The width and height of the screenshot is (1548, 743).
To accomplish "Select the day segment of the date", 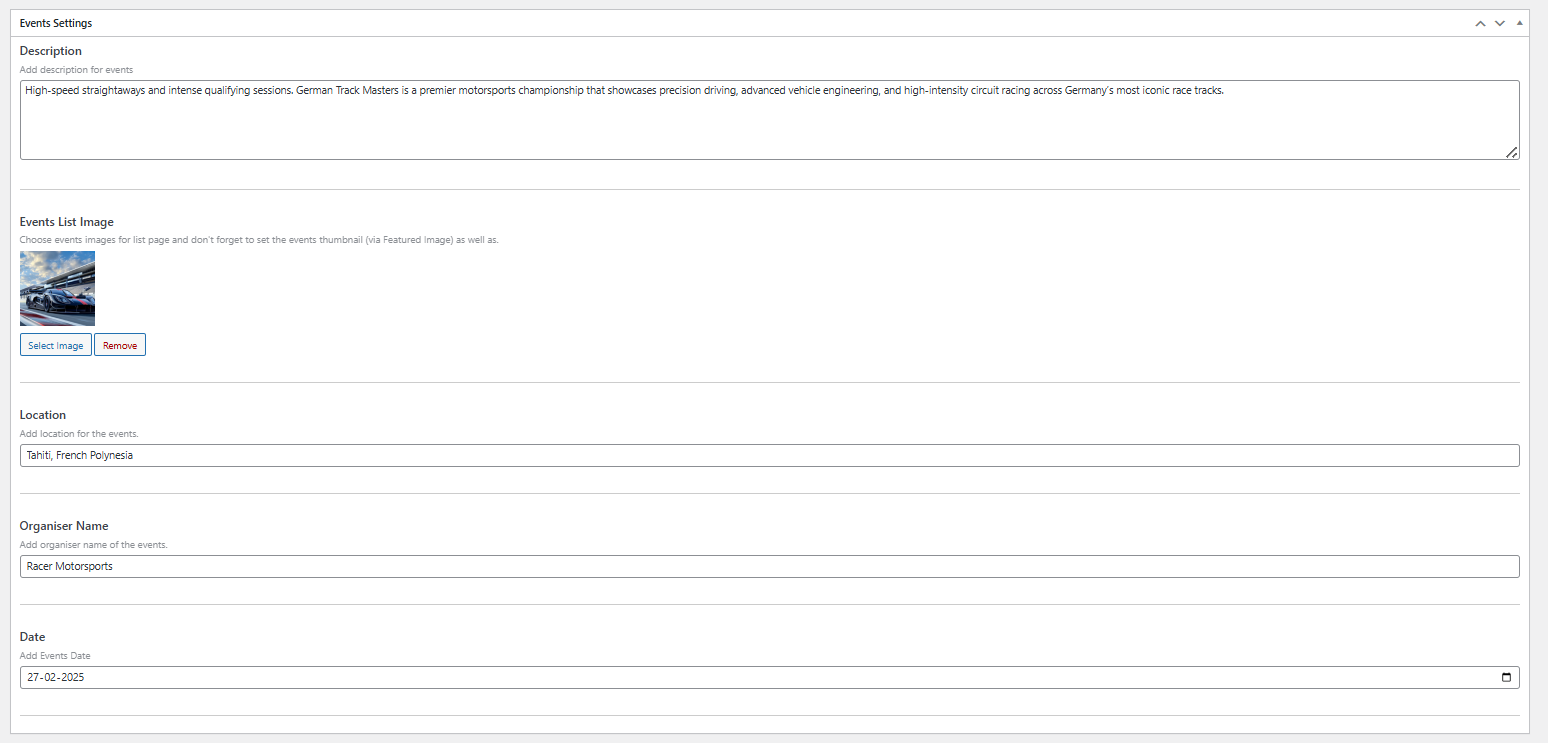I will [33, 678].
